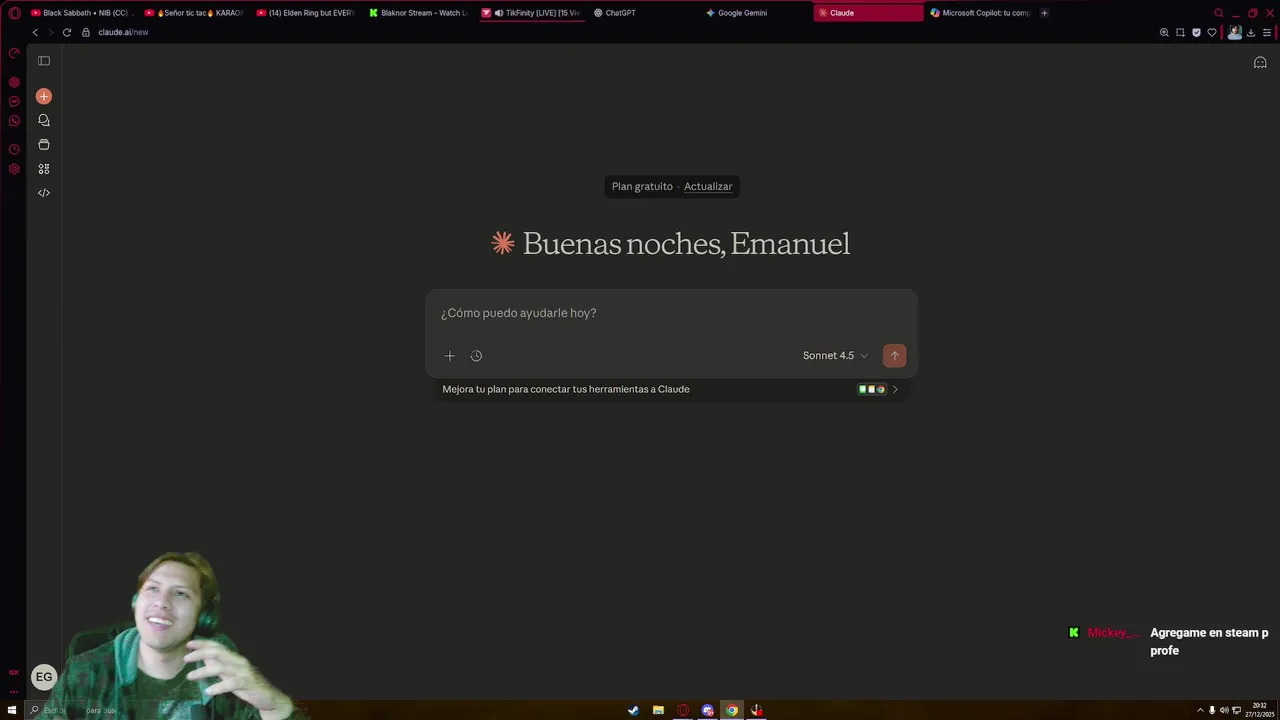Click the claude.ai/new address bar
Viewport: 1280px width, 720px height.
[123, 32]
